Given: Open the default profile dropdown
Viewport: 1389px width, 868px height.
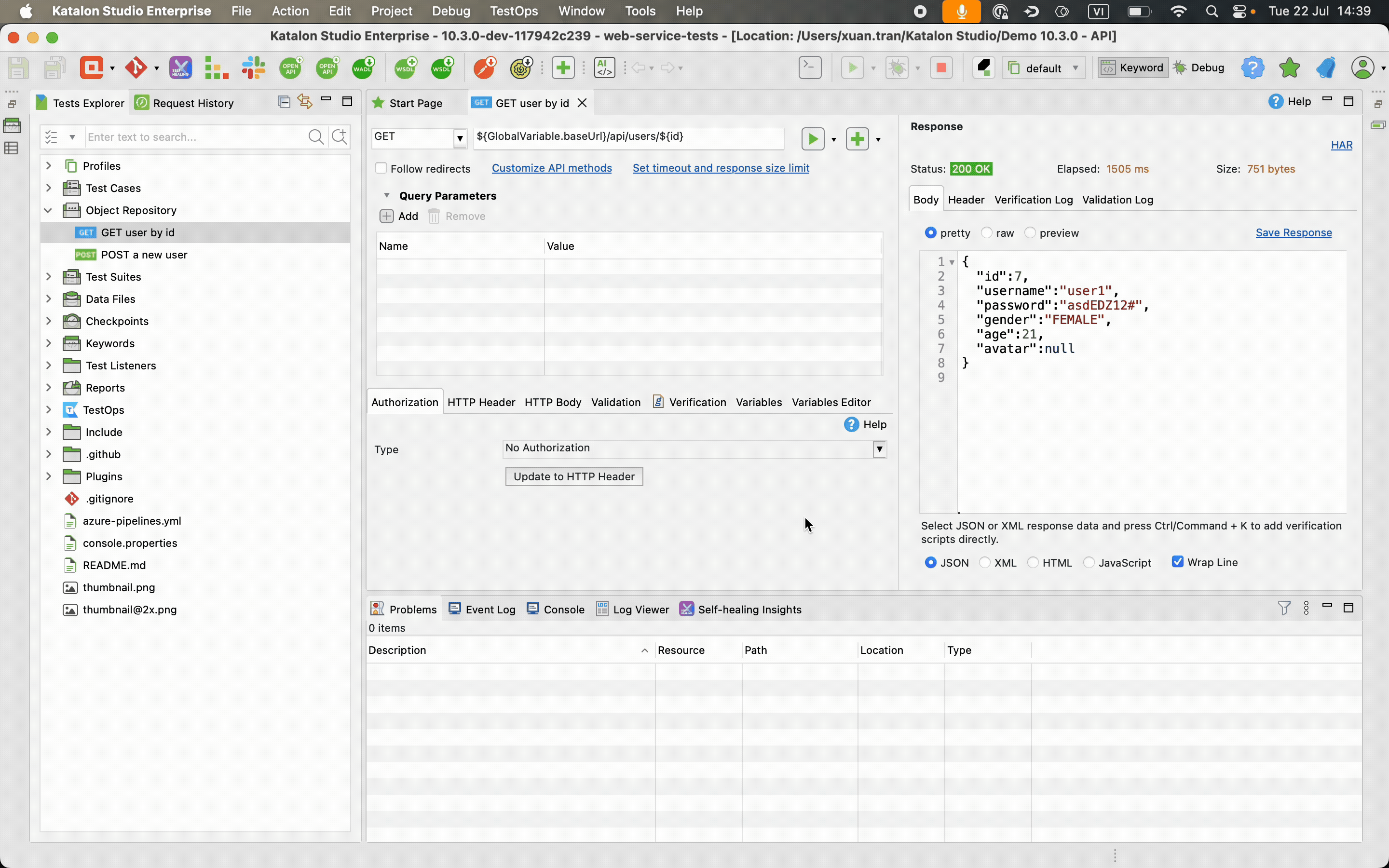Looking at the screenshot, I should [1044, 68].
